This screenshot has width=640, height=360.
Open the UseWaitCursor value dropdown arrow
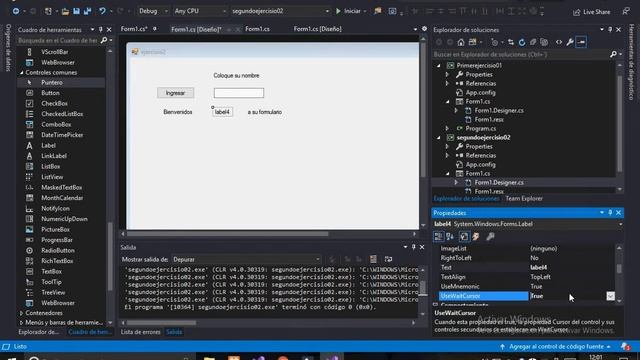click(x=610, y=296)
